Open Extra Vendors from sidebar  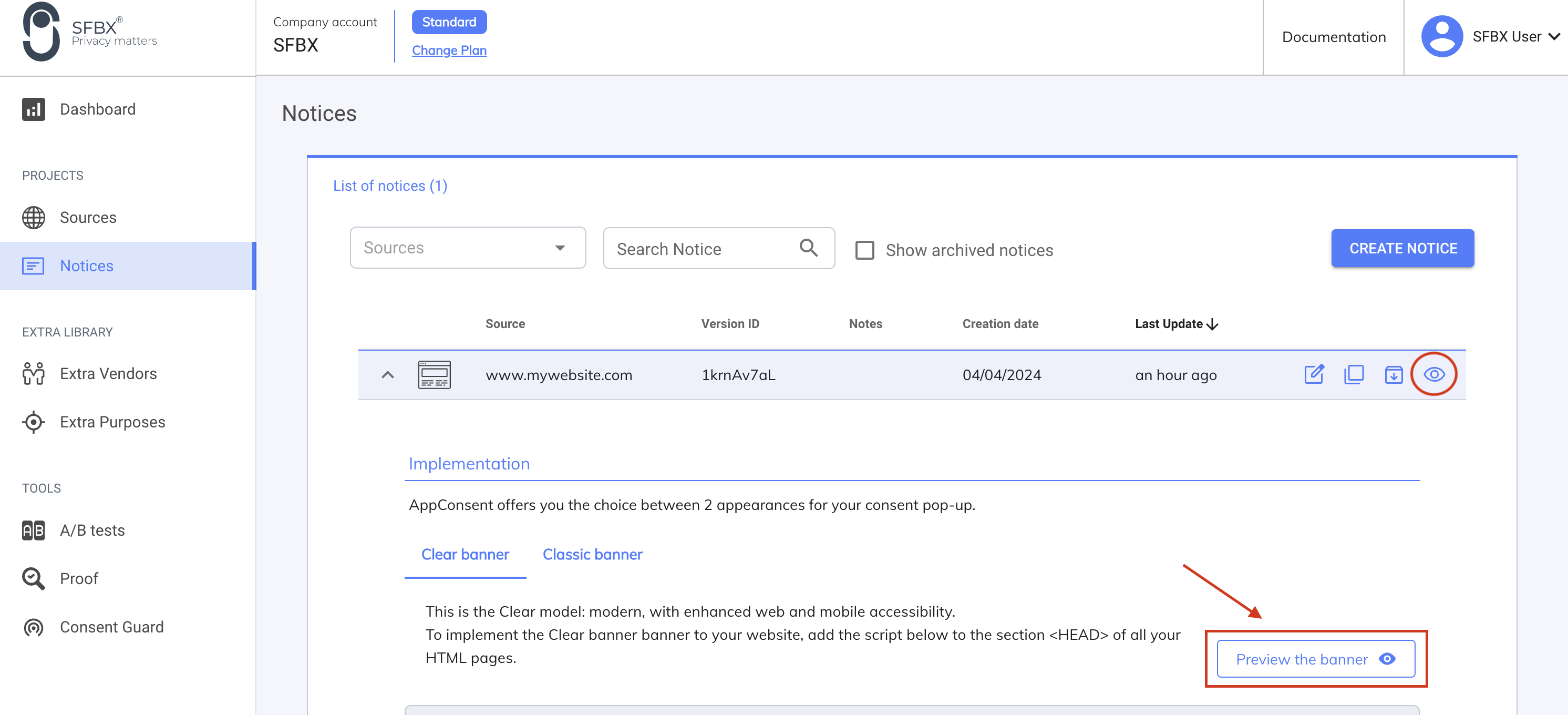108,373
